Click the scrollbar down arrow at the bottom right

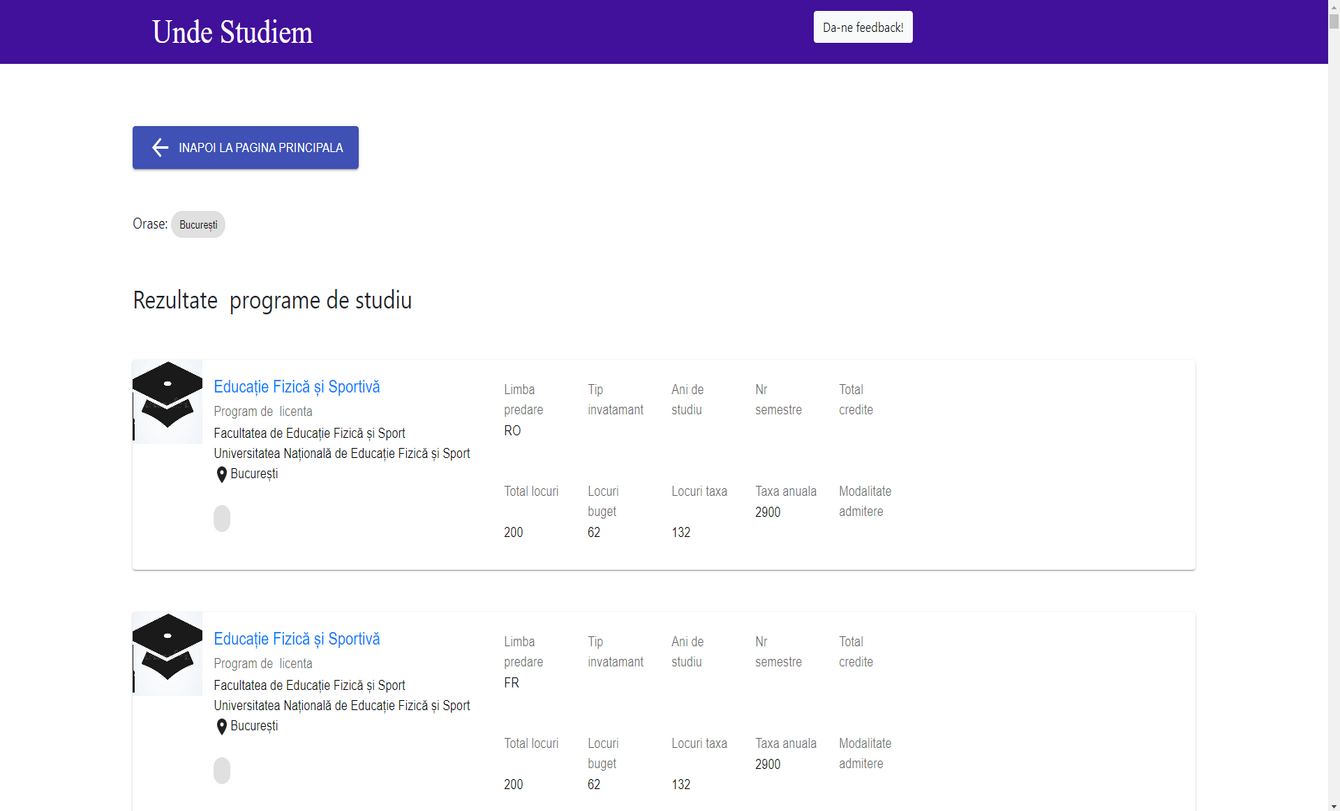click(1333, 804)
